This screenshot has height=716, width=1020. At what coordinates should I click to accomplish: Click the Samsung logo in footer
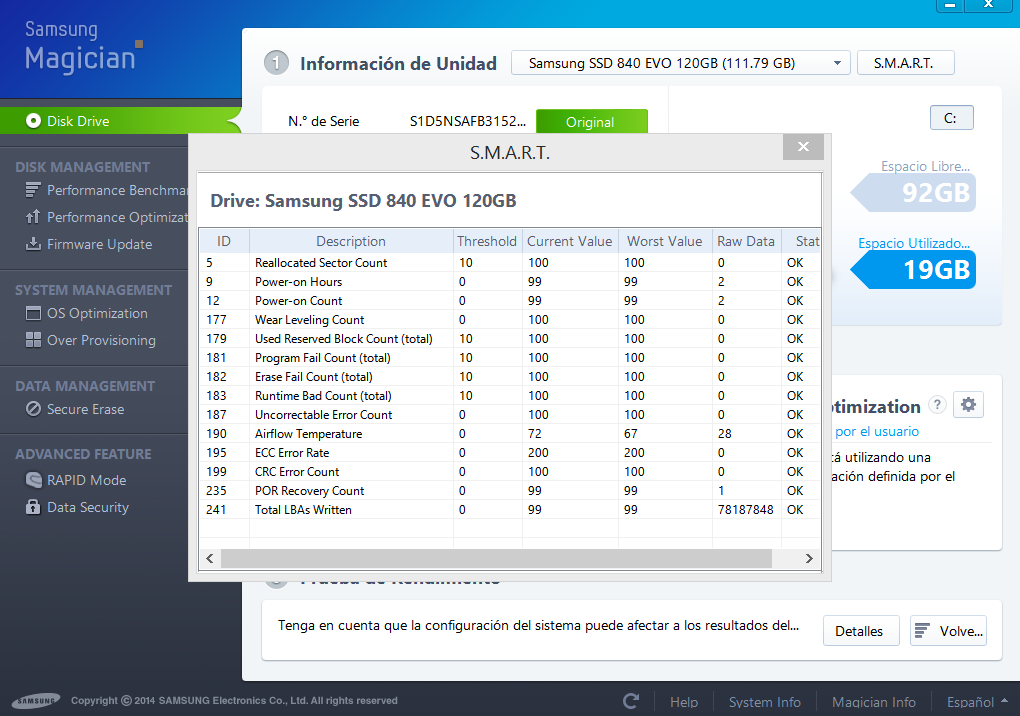point(36,700)
